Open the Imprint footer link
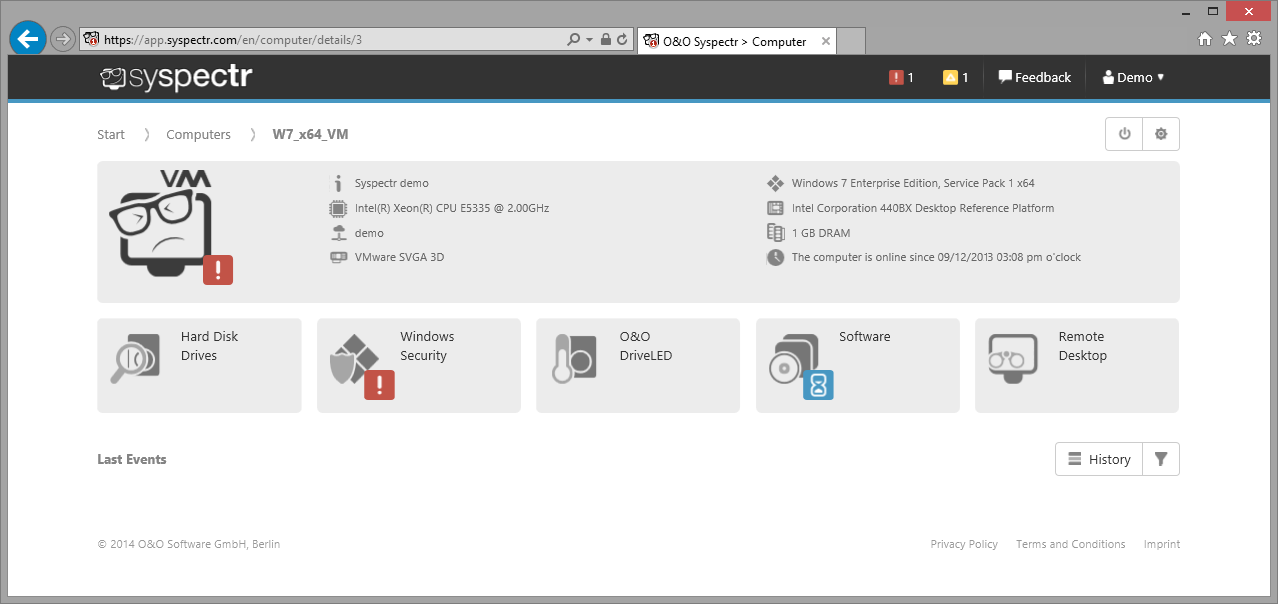The width and height of the screenshot is (1278, 604). click(1162, 544)
